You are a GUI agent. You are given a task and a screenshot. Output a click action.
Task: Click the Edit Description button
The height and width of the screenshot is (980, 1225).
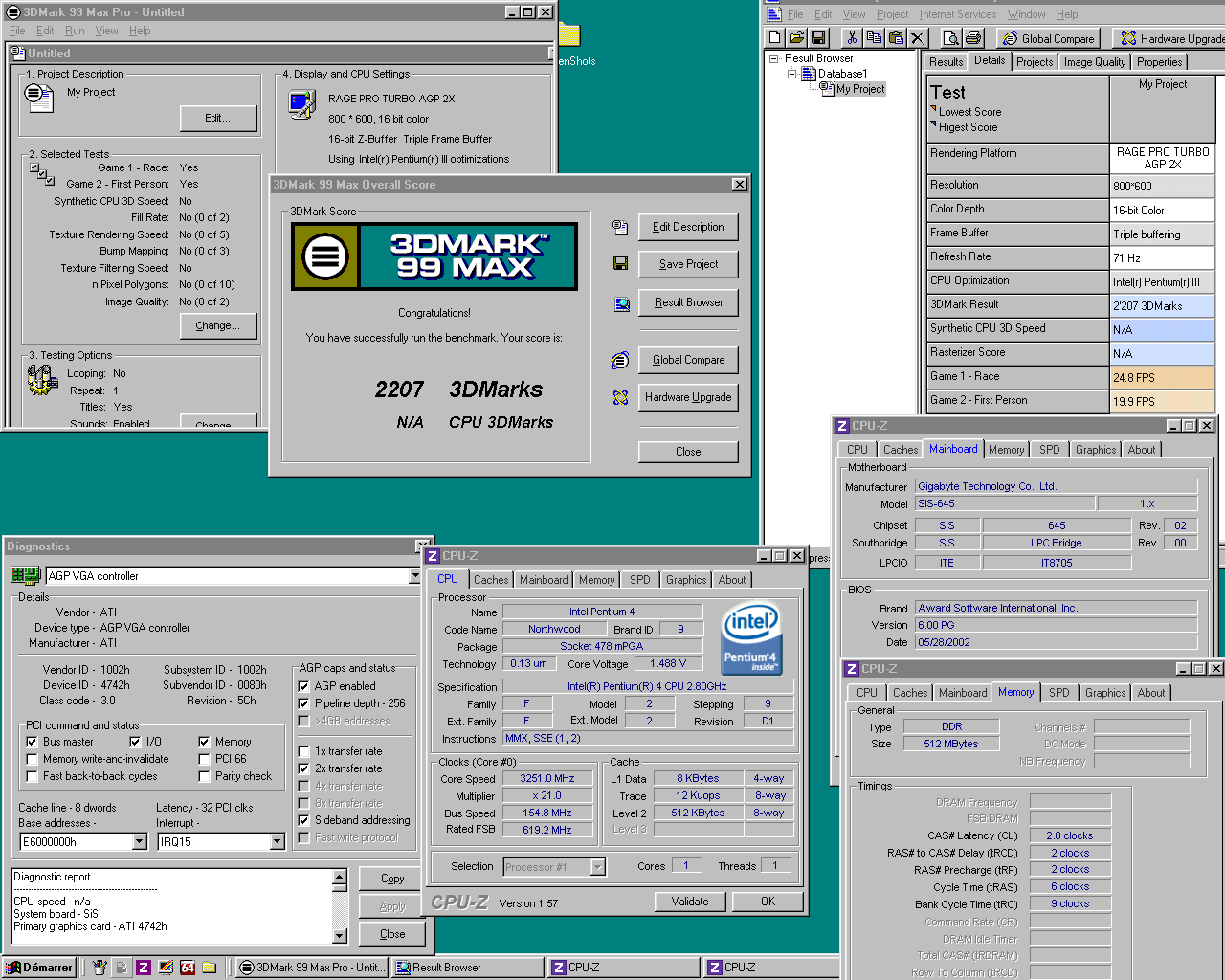tap(688, 227)
